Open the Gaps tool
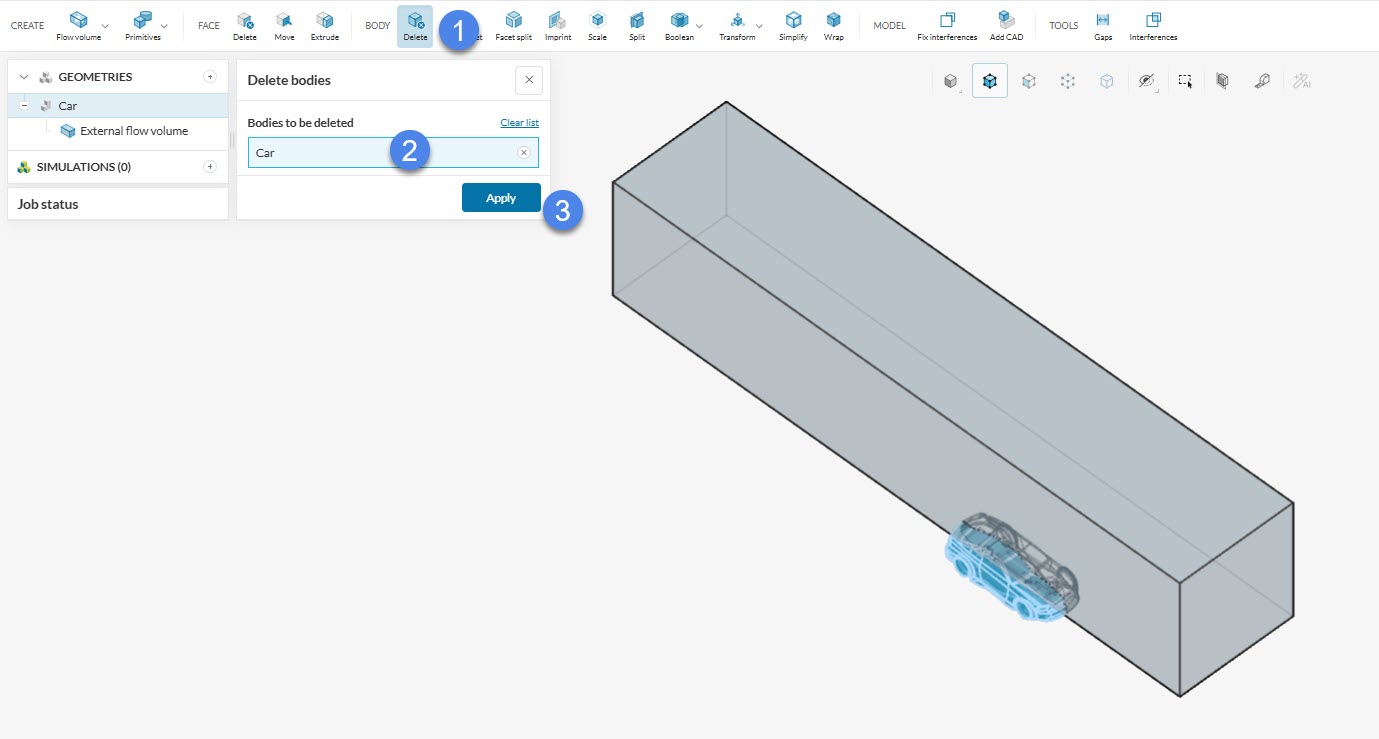 point(1103,26)
